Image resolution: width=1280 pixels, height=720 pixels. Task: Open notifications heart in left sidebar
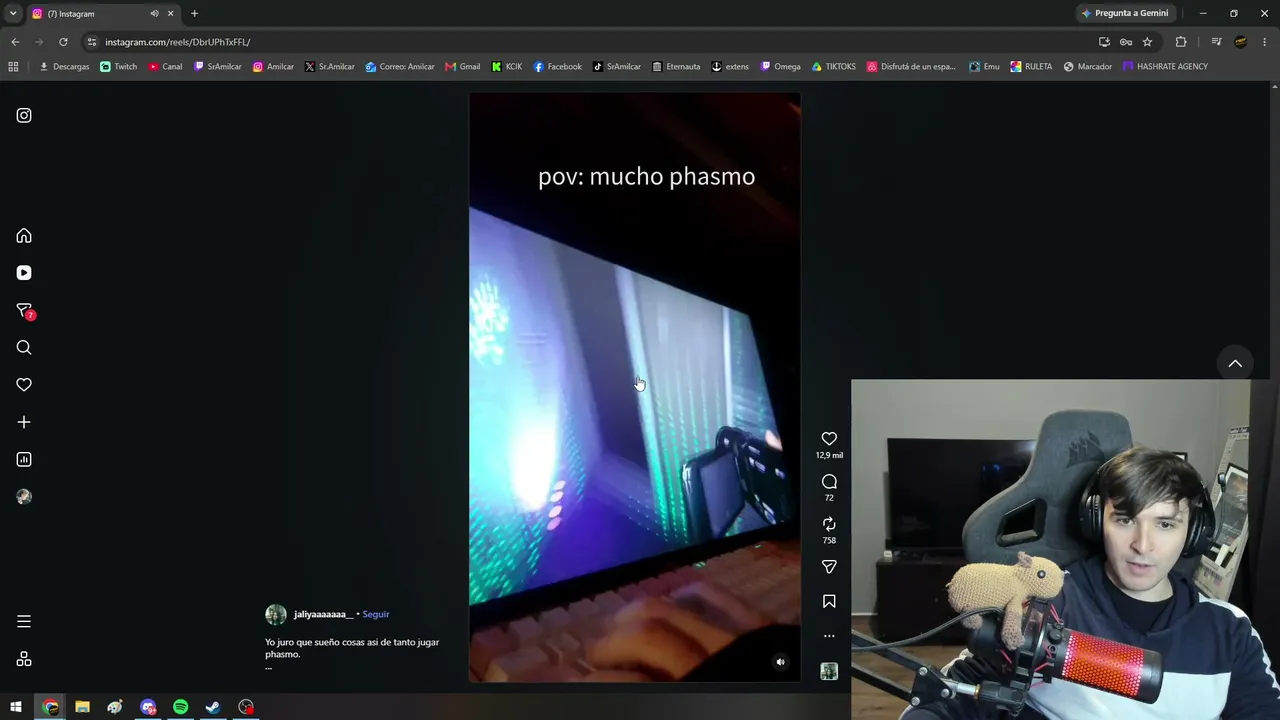pyautogui.click(x=24, y=385)
